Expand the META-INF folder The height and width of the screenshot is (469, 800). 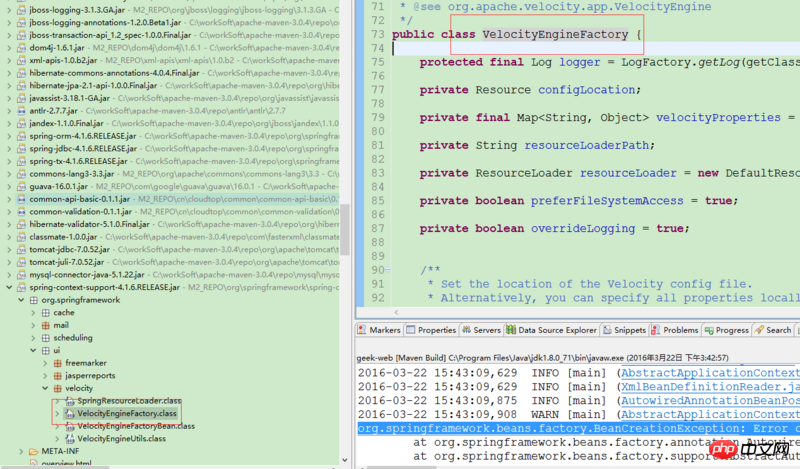[x=21, y=451]
